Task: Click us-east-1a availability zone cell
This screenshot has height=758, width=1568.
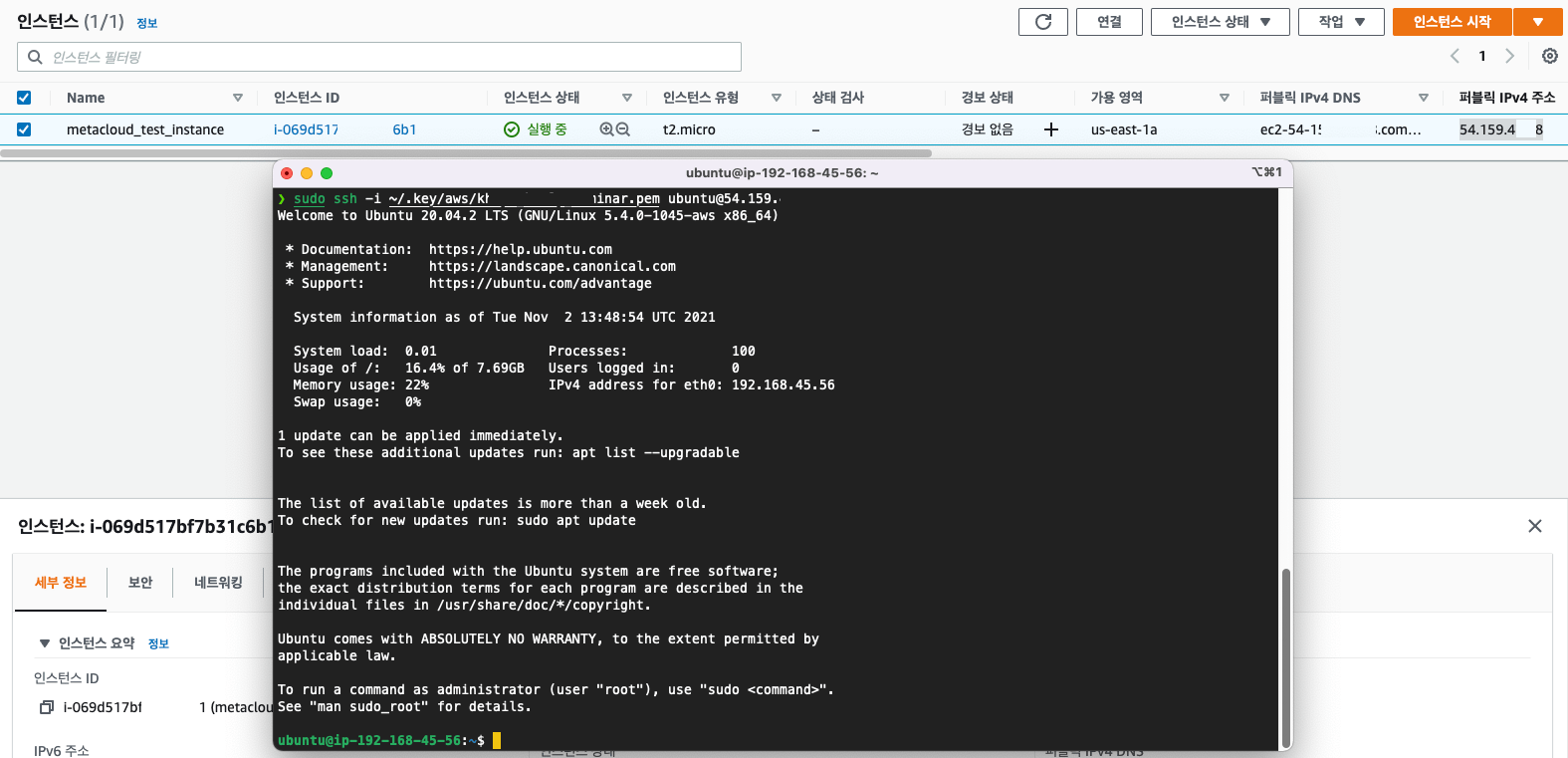Action: point(1124,129)
